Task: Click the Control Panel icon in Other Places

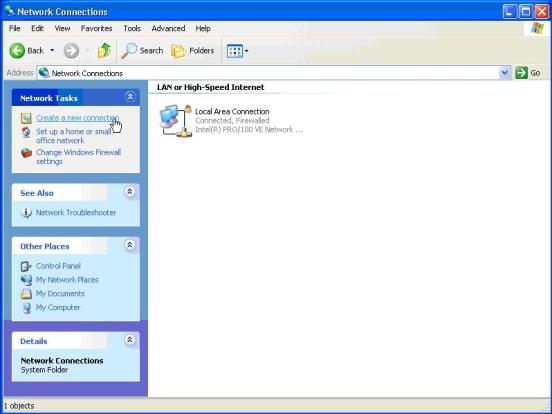Action: pos(26,266)
